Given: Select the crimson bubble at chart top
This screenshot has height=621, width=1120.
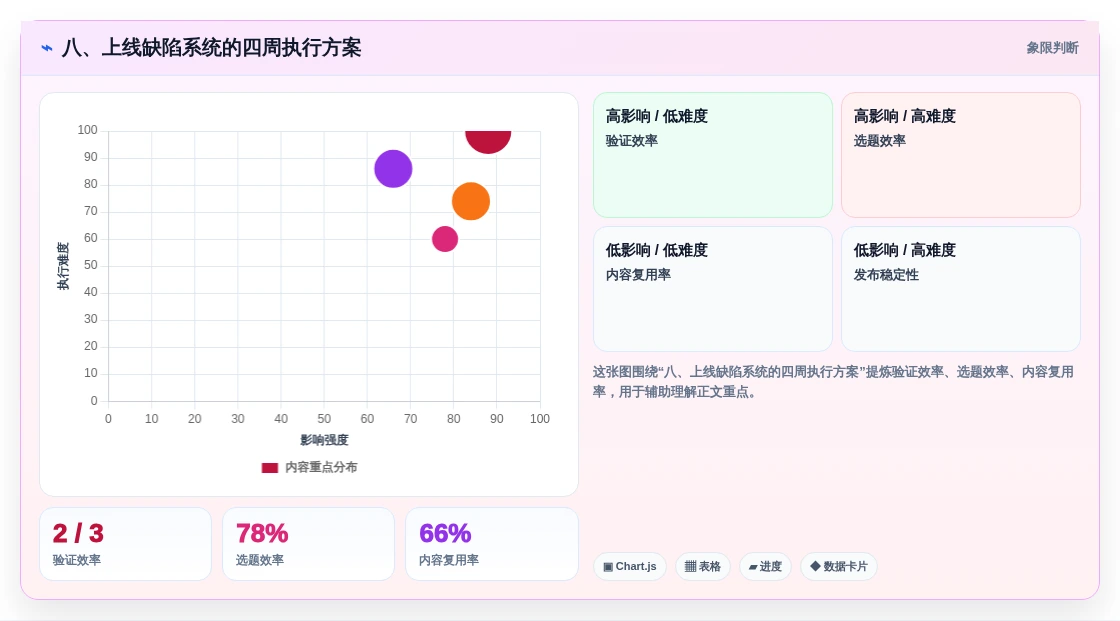Looking at the screenshot, I should [488, 141].
